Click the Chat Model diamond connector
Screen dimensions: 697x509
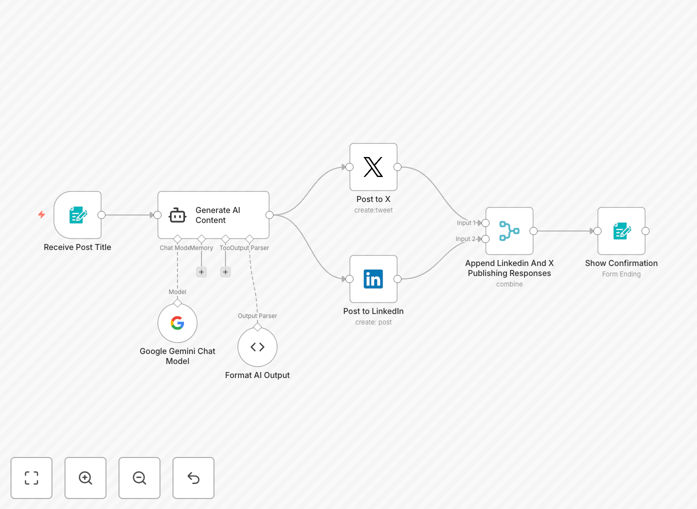pos(177,239)
